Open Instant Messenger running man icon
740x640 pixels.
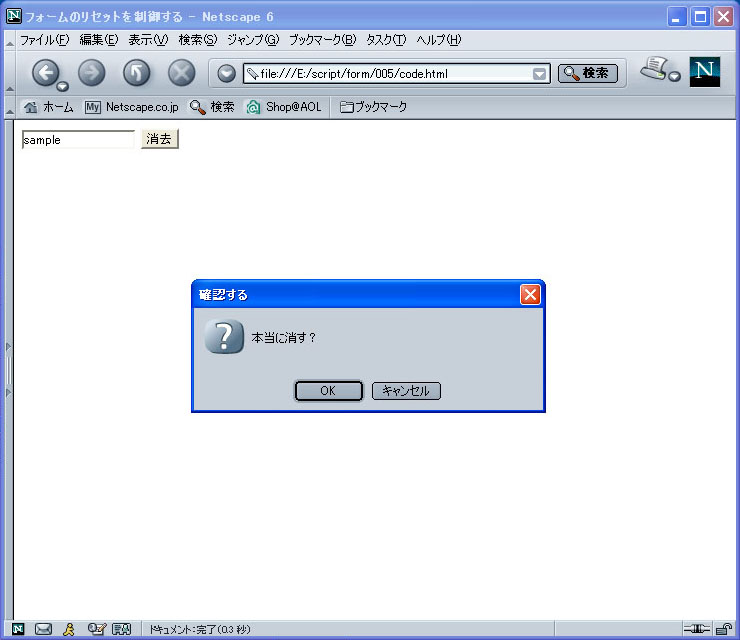(x=69, y=629)
